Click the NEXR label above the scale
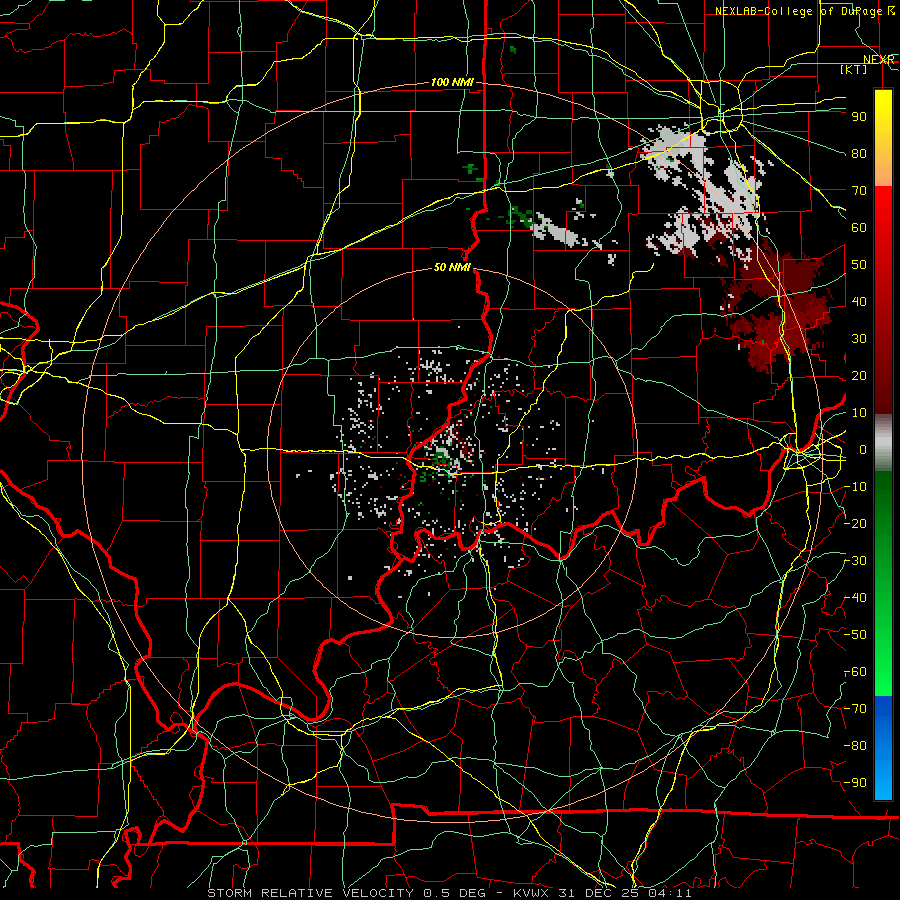 (879, 60)
